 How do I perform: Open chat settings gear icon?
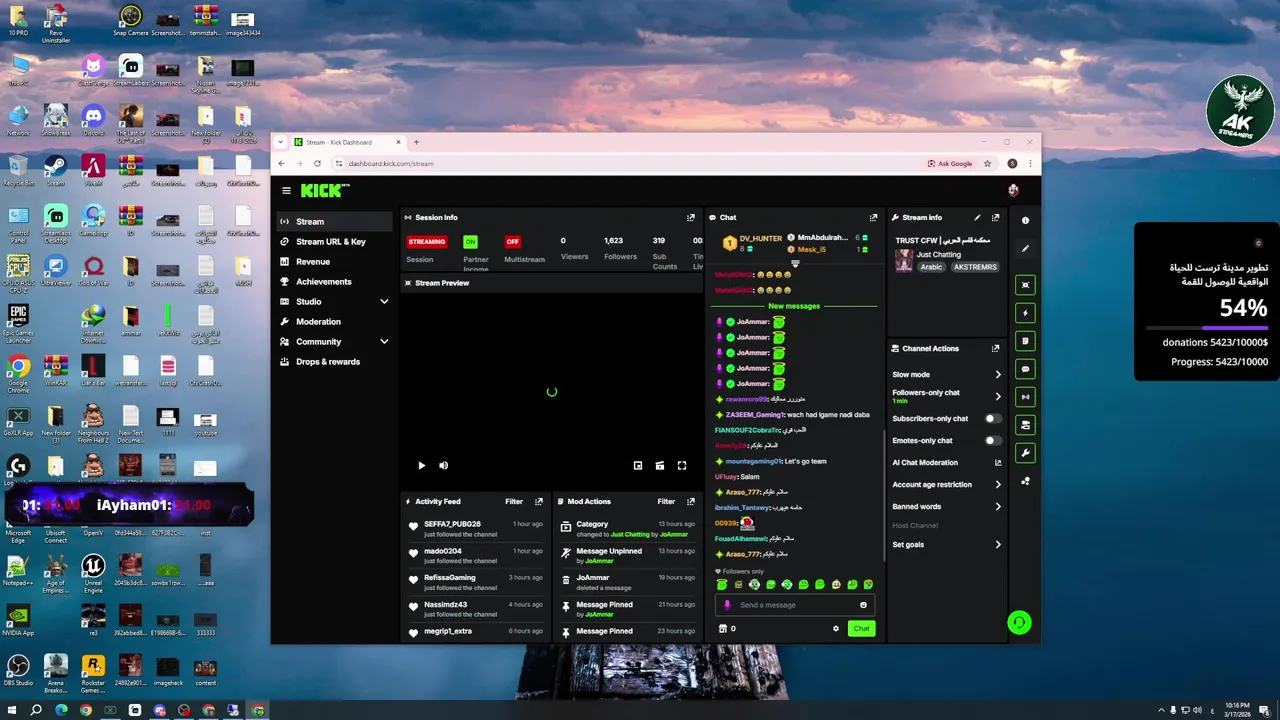836,628
